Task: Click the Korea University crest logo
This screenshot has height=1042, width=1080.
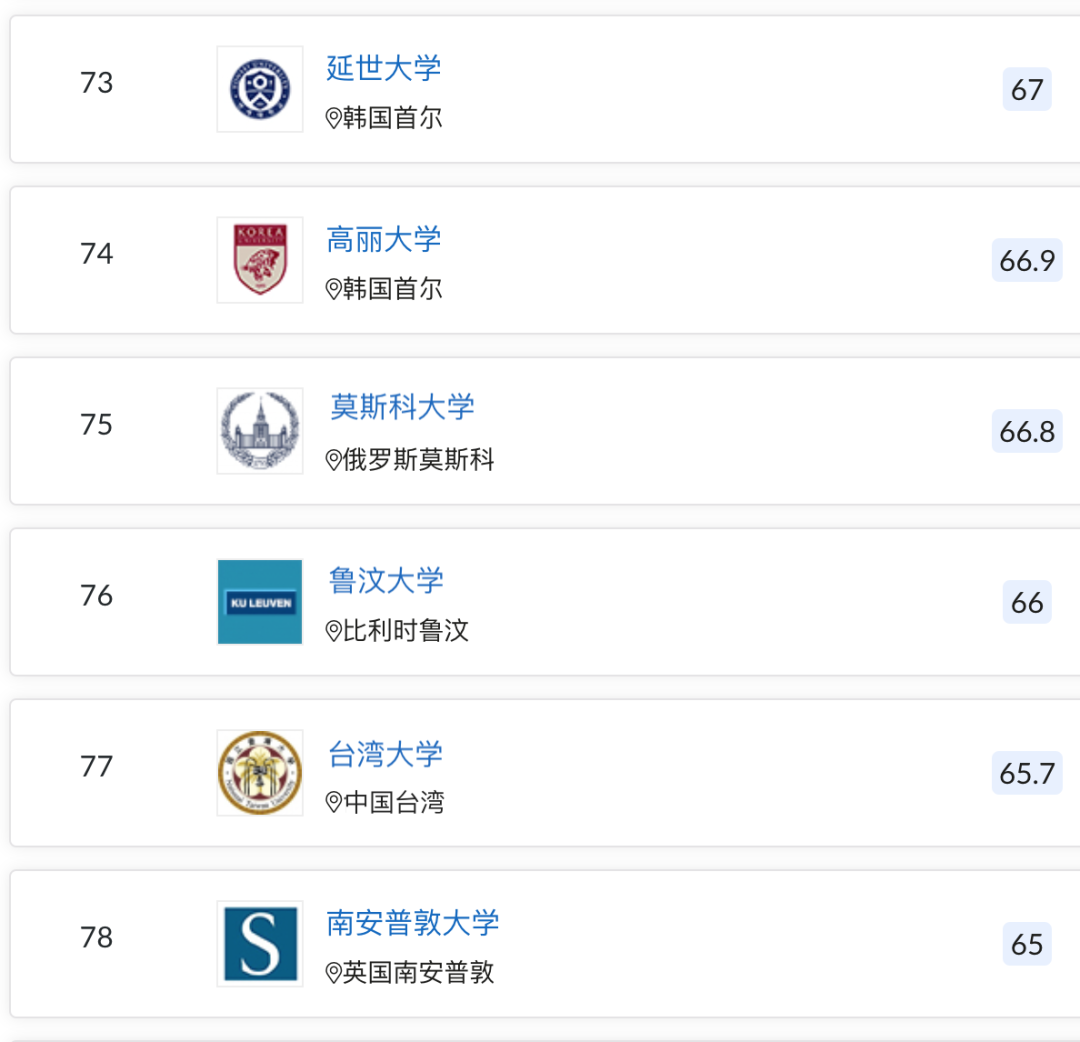Action: pyautogui.click(x=260, y=260)
